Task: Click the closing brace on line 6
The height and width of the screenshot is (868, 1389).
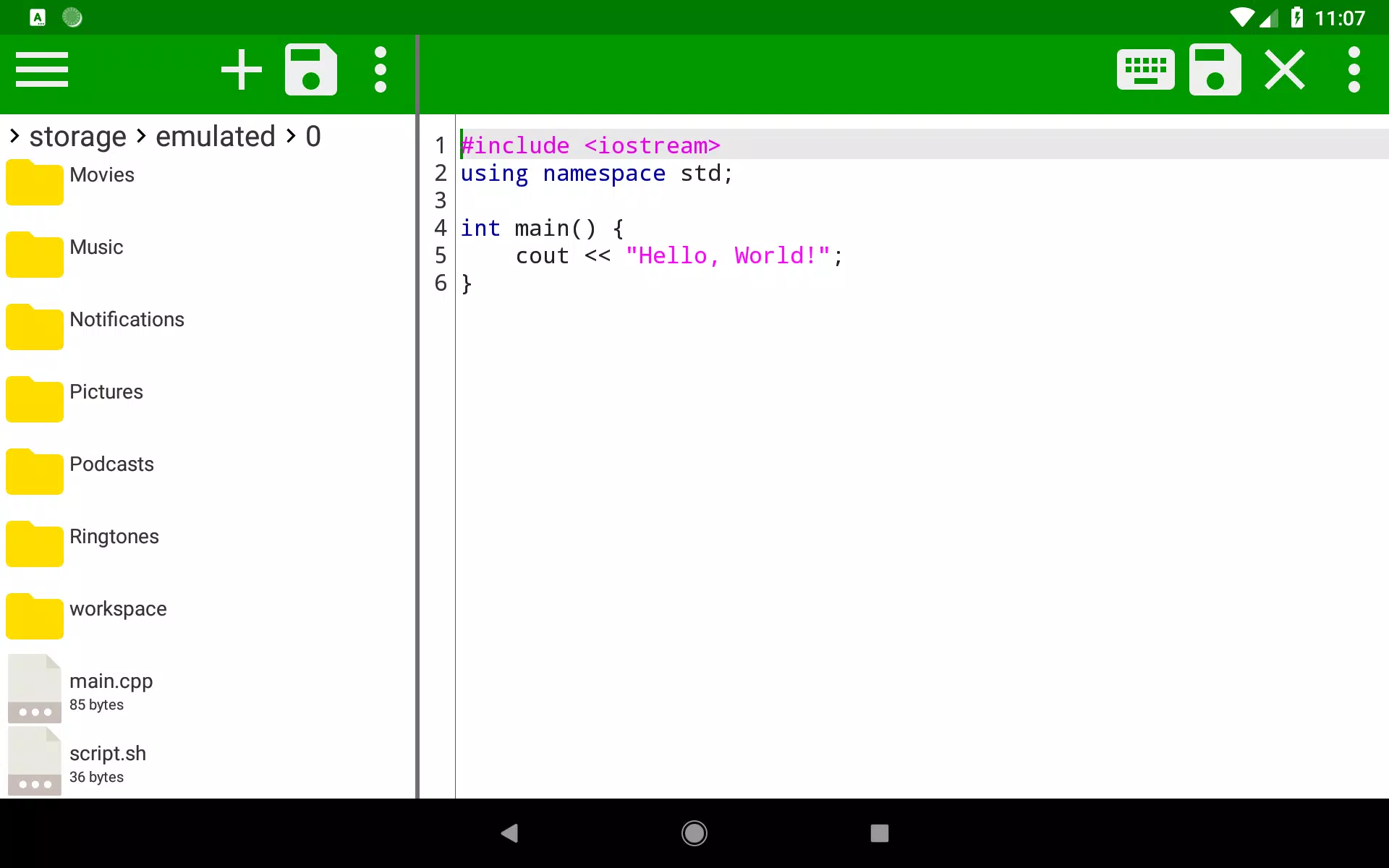Action: [x=467, y=284]
